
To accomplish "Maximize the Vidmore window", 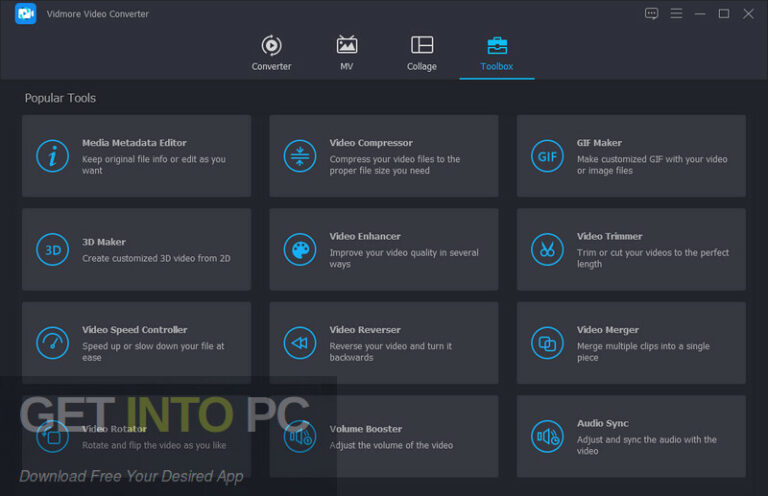I will (x=724, y=14).
